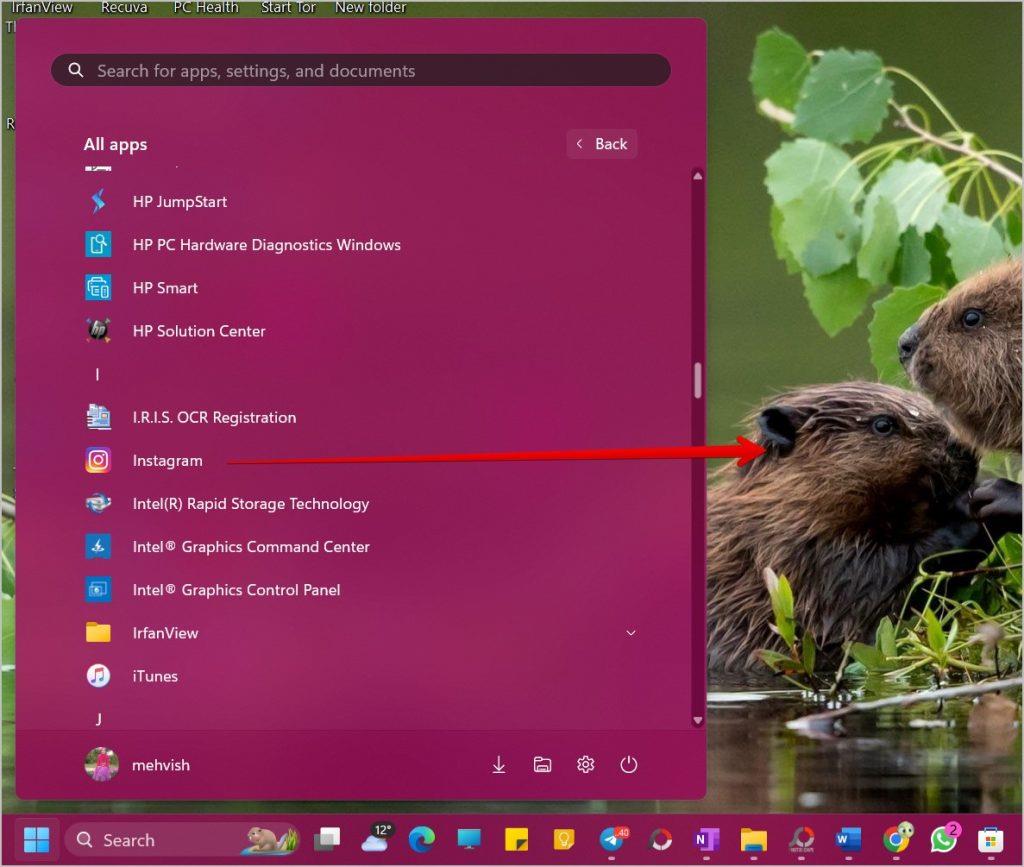Open the letter I section header
The width and height of the screenshot is (1024, 867).
coord(97,374)
